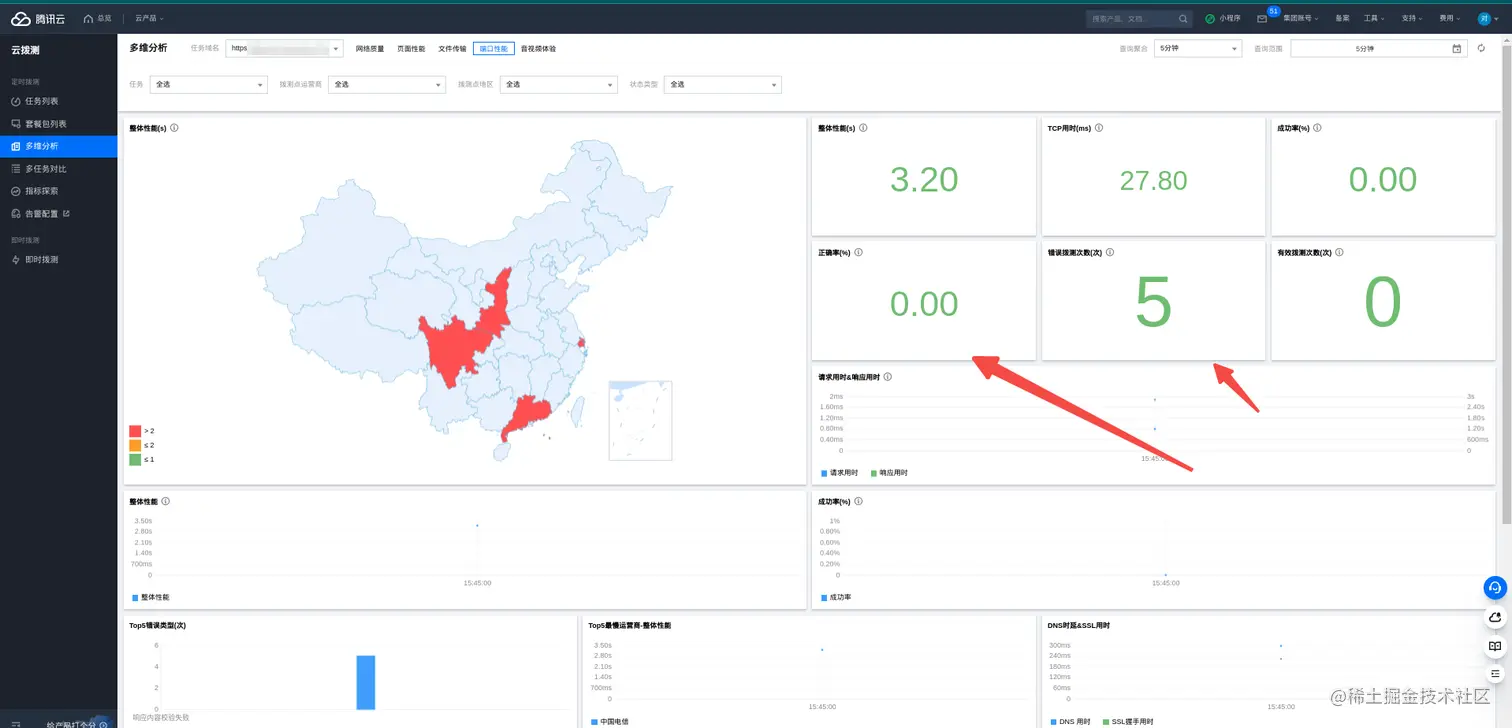Viewport: 1512px width, 728px height.
Task: Click the search magnifier icon
Action: pyautogui.click(x=1183, y=18)
